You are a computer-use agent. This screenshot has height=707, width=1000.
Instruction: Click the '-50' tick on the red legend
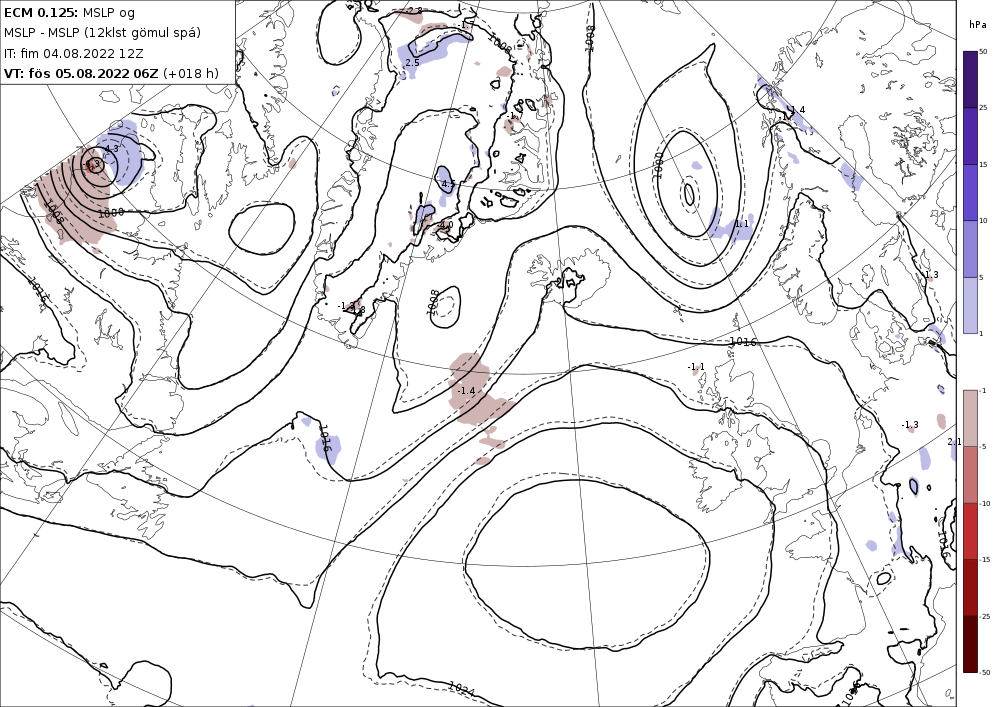point(985,672)
